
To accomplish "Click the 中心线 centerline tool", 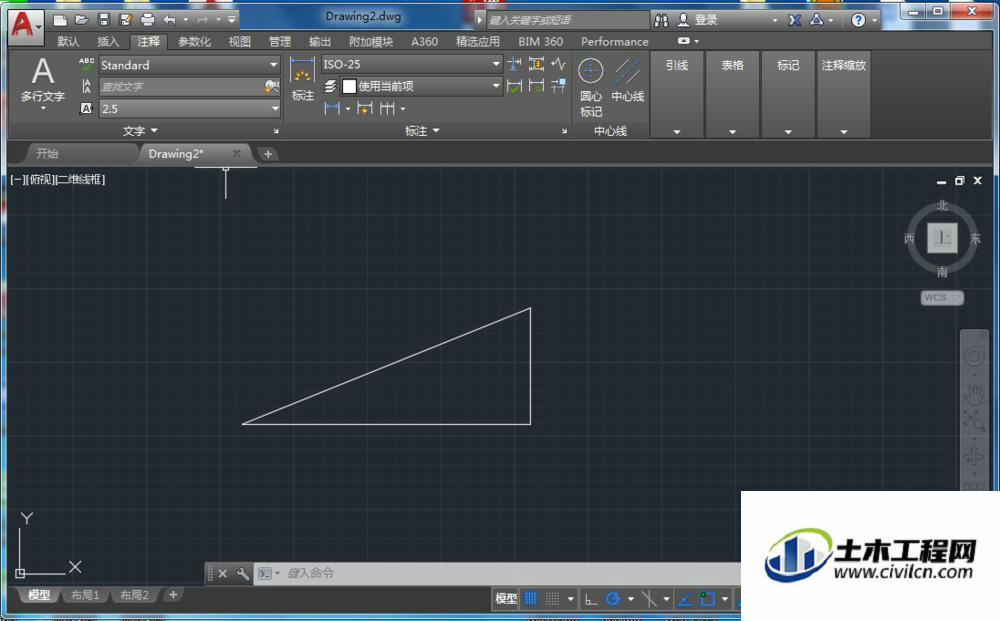I will (628, 80).
